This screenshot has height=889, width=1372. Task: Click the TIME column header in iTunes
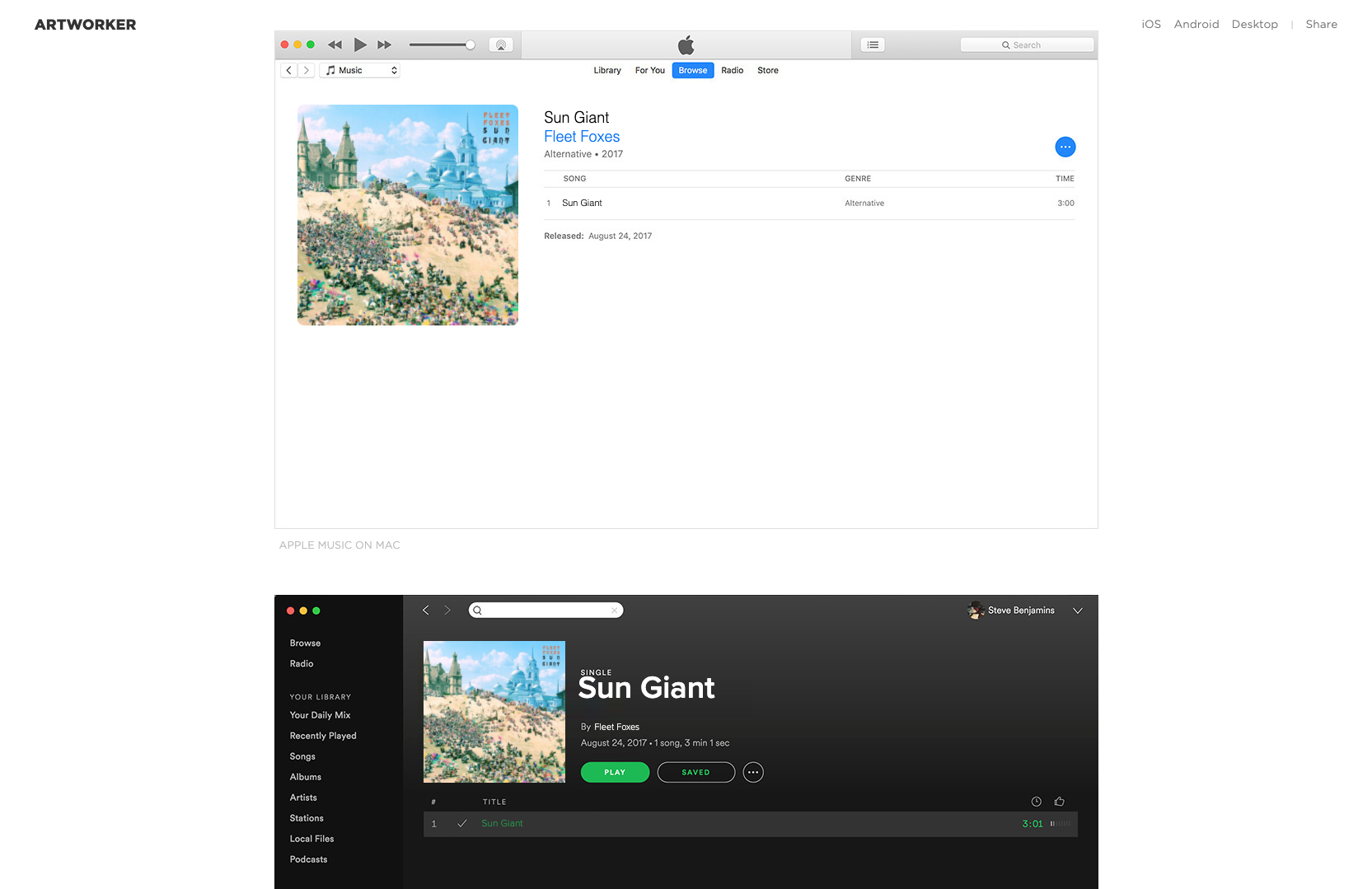[1065, 179]
